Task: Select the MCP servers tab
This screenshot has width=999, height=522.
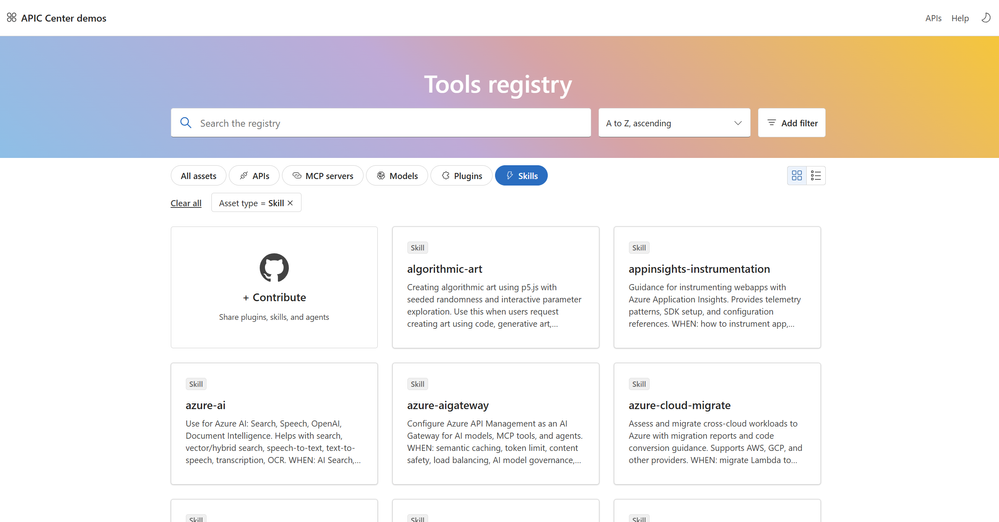Action: click(322, 176)
